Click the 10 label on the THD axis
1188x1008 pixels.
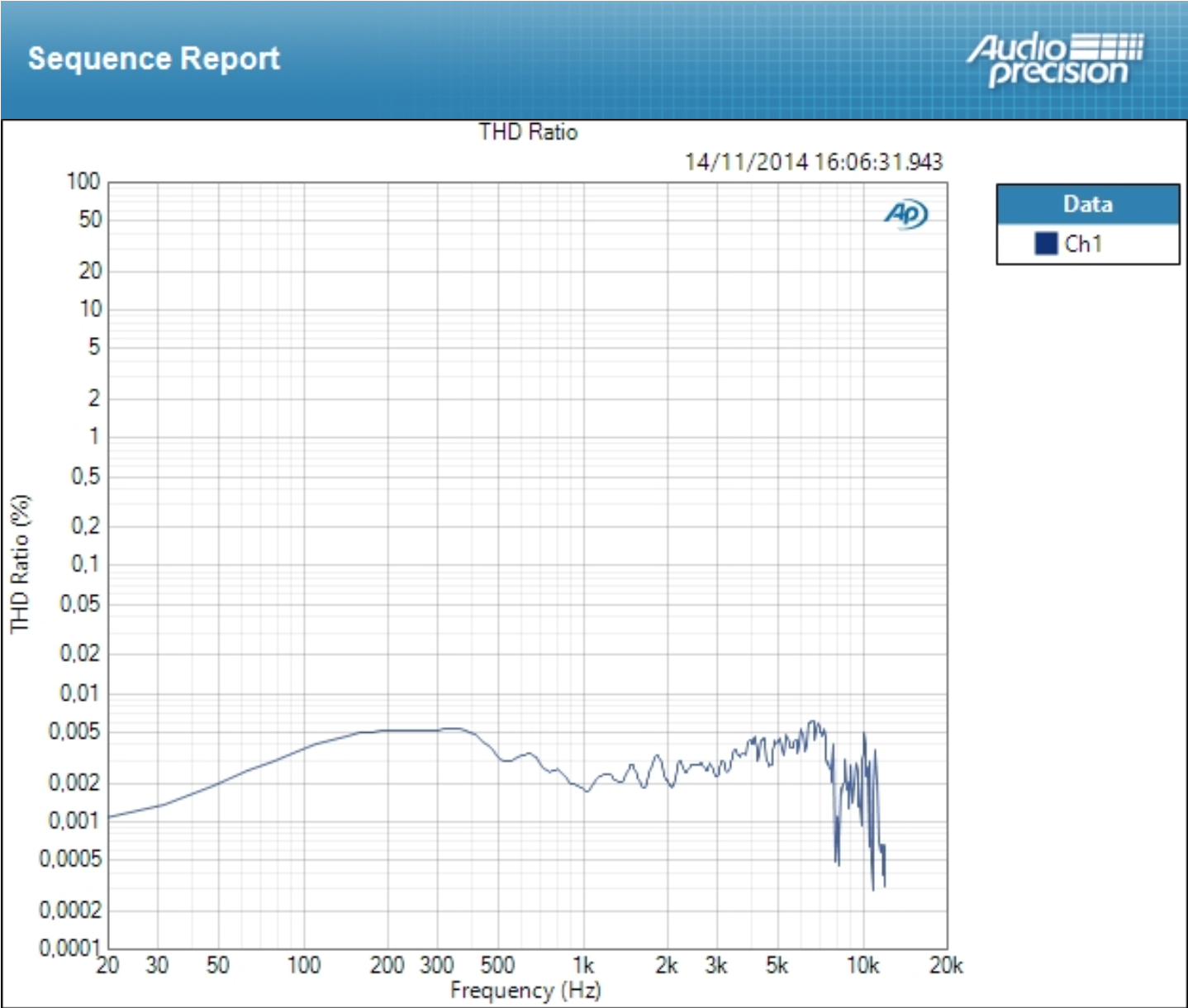click(90, 309)
